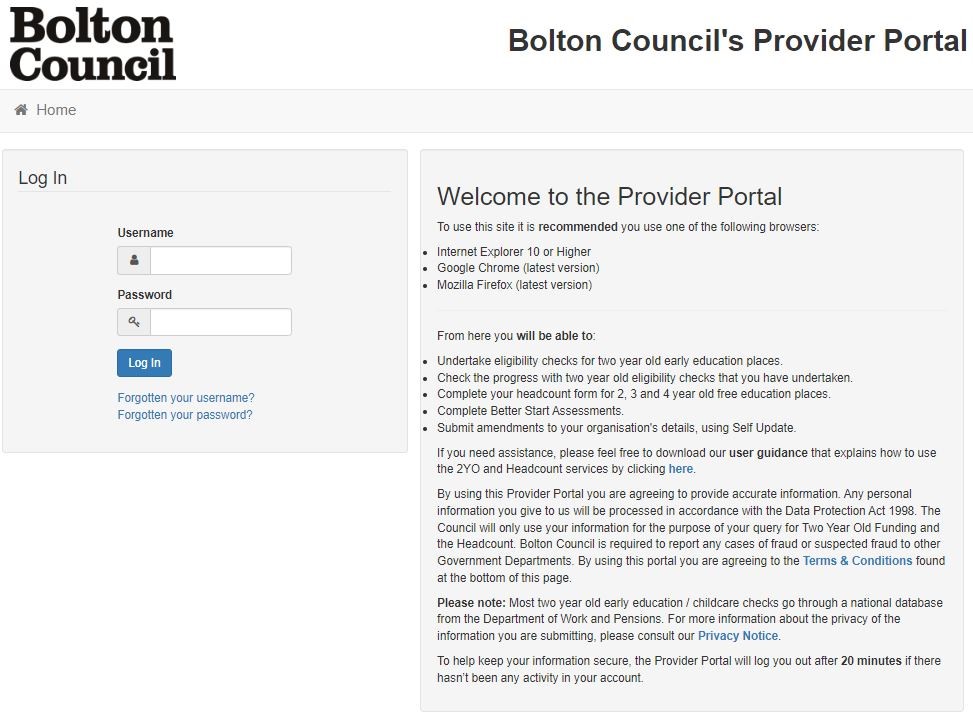Focus the Username input field
The width and height of the screenshot is (973, 719).
[221, 261]
